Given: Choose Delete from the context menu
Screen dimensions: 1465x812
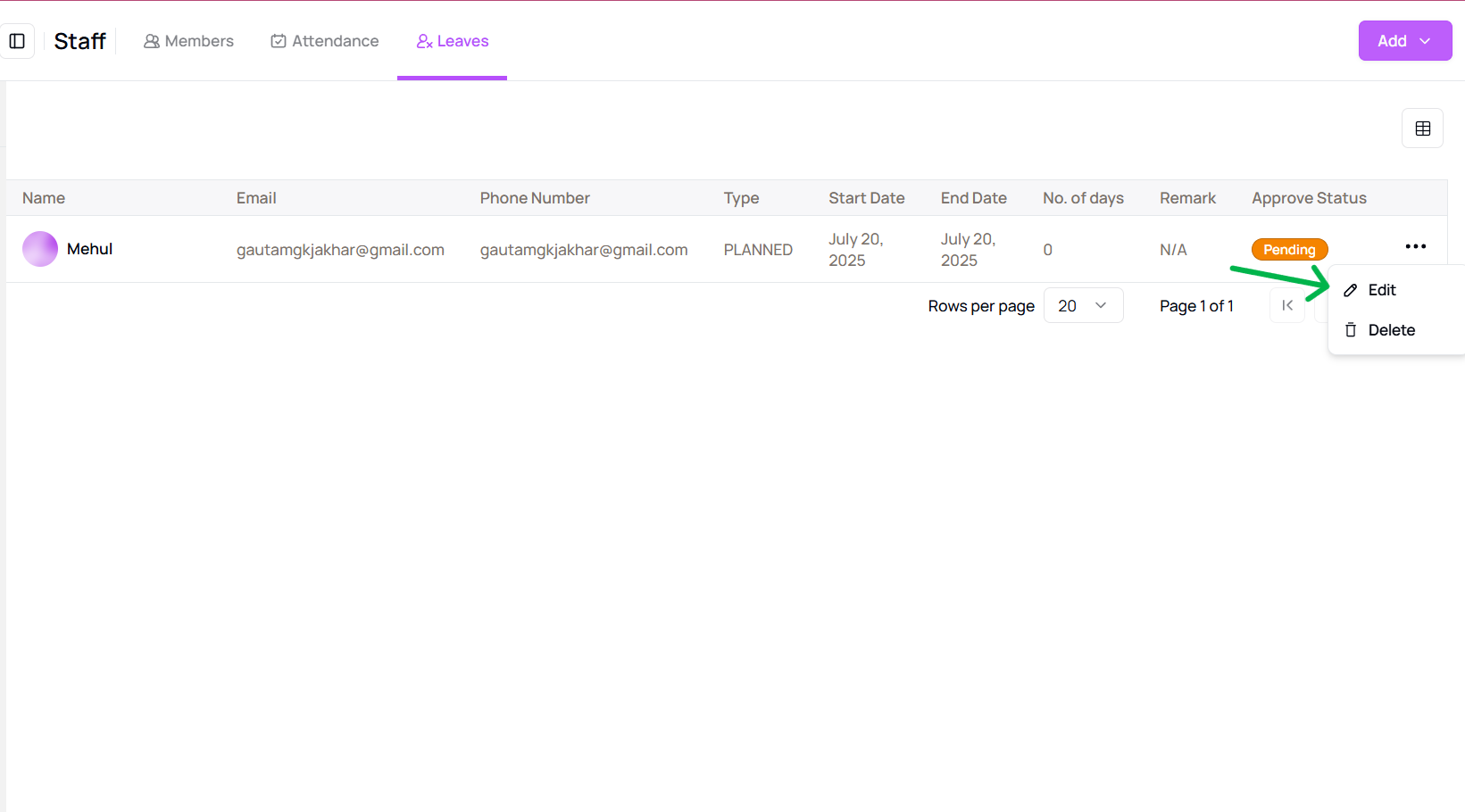Looking at the screenshot, I should 1391,330.
